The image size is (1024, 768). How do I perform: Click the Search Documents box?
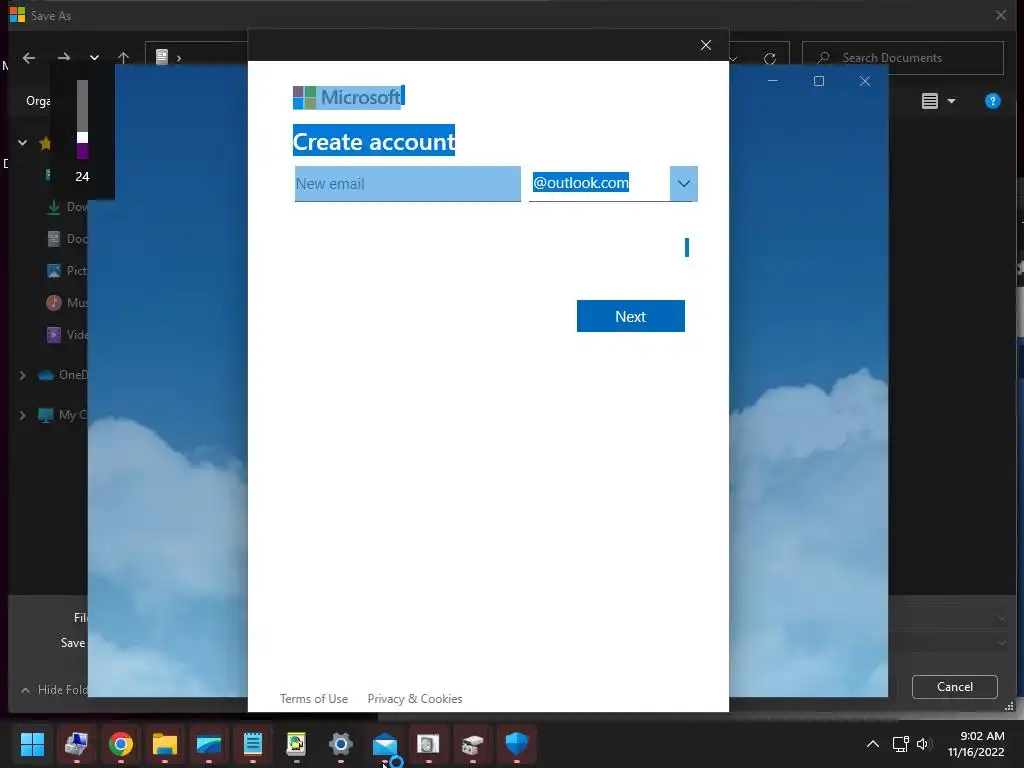(x=903, y=58)
